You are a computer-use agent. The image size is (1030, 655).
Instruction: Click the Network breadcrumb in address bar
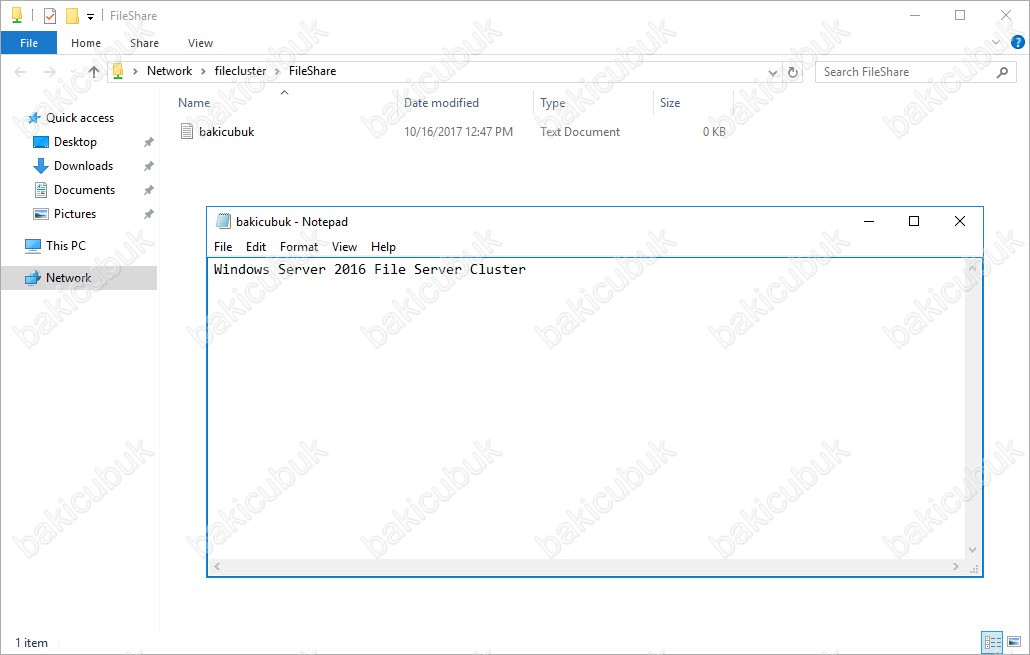click(169, 71)
